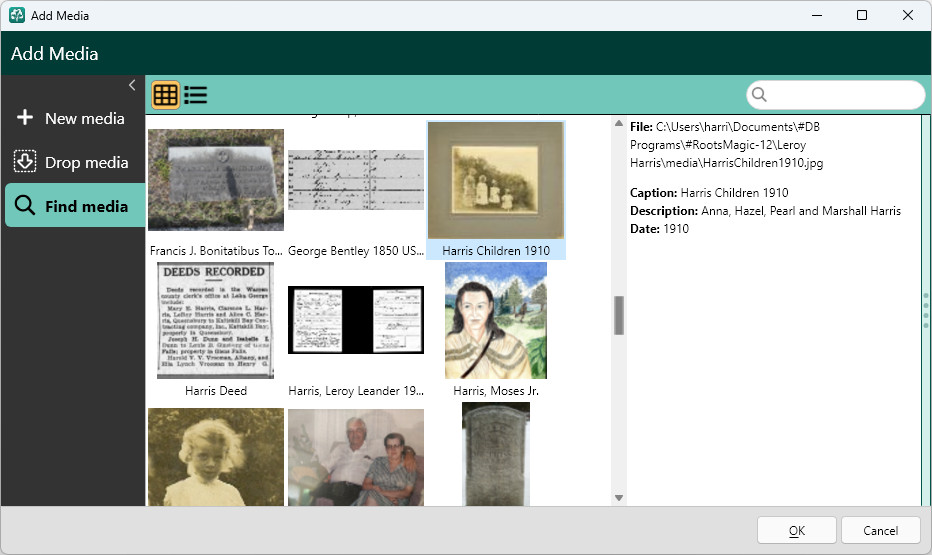This screenshot has width=932, height=555.
Task: Click the 'George Bentley 1850 US...' label
Action: pos(356,251)
